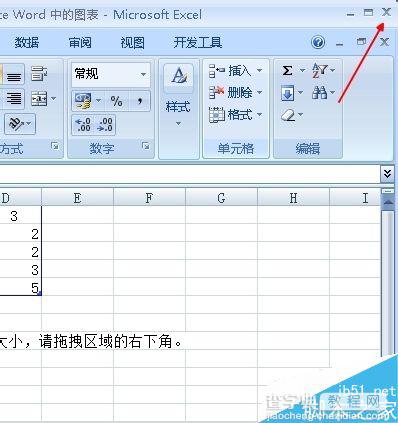This screenshot has width=398, height=423.
Task: Select column F header
Action: [x=149, y=198]
